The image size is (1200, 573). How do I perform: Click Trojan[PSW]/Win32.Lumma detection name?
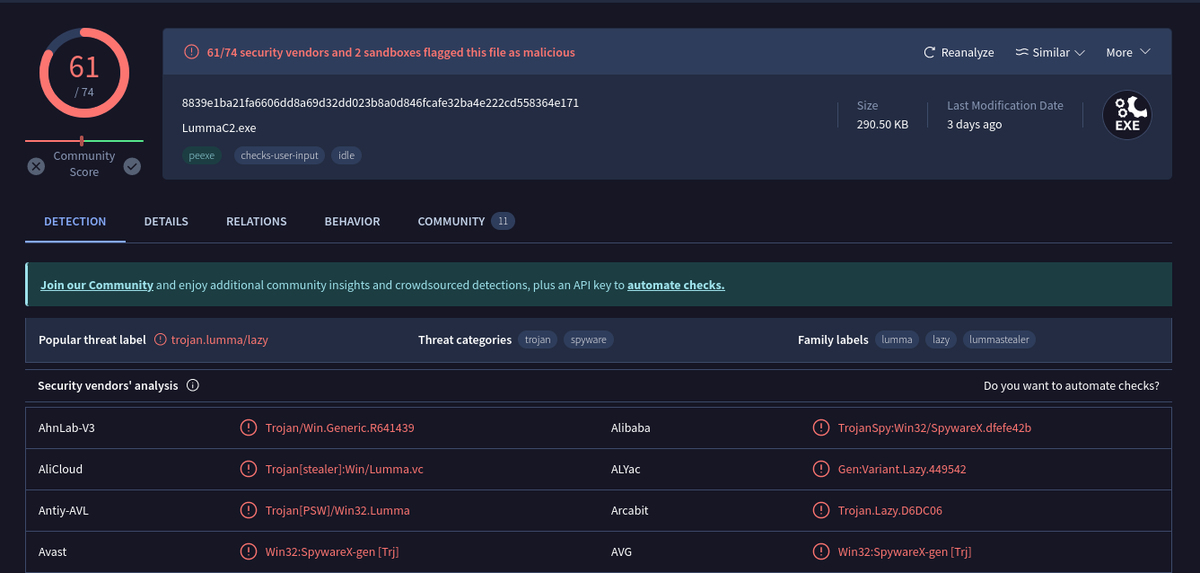pos(337,510)
